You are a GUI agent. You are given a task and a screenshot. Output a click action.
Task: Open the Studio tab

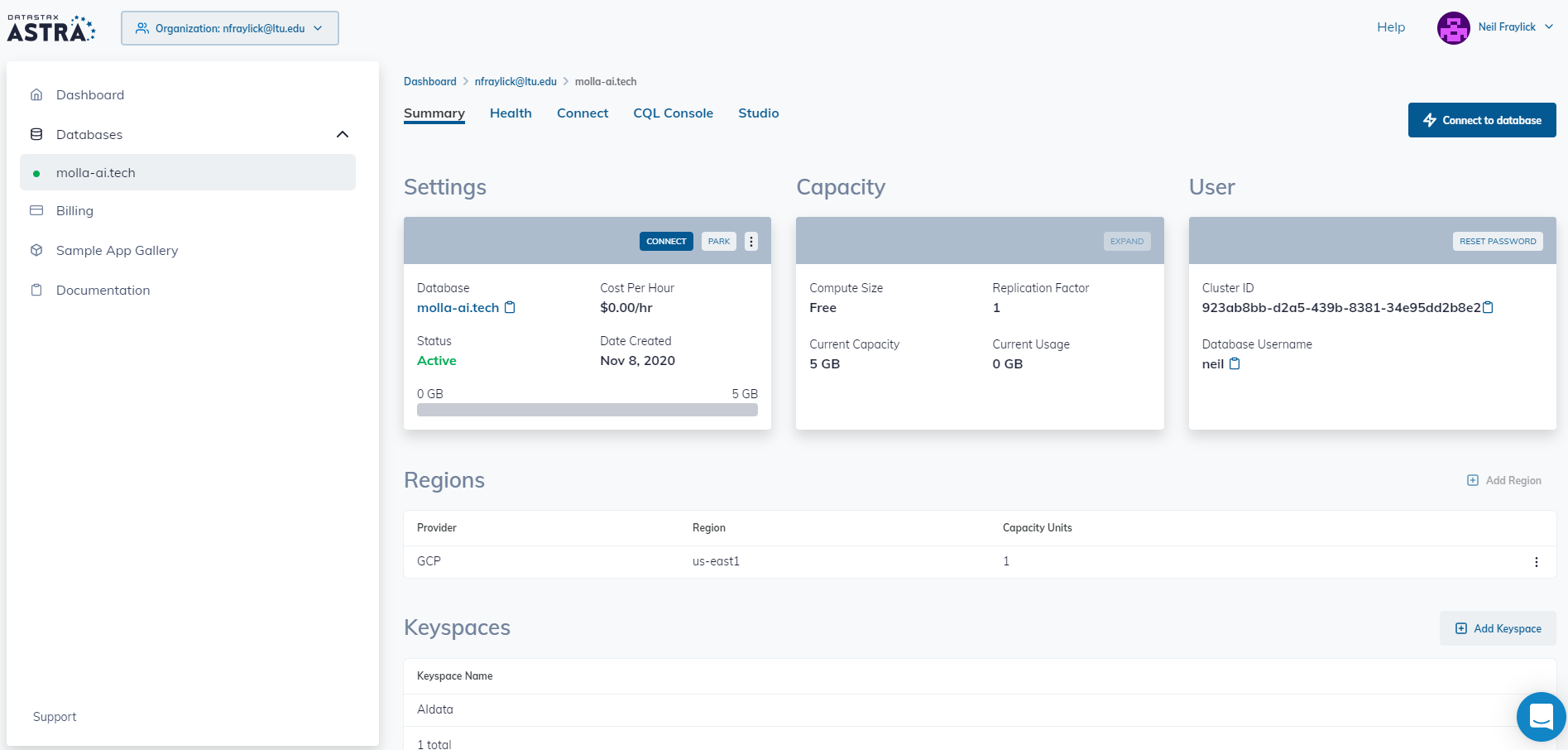coord(759,113)
